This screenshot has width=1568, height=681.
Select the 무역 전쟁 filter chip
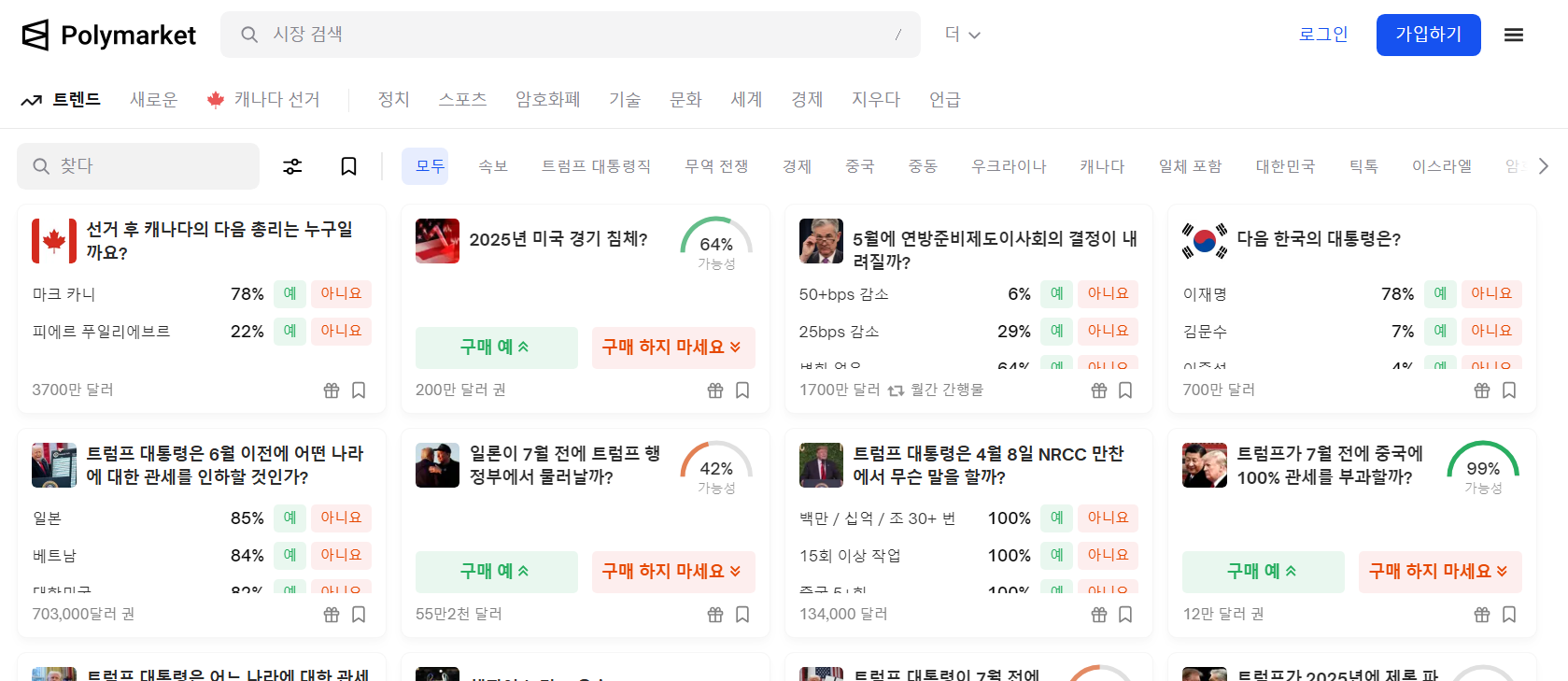point(716,166)
